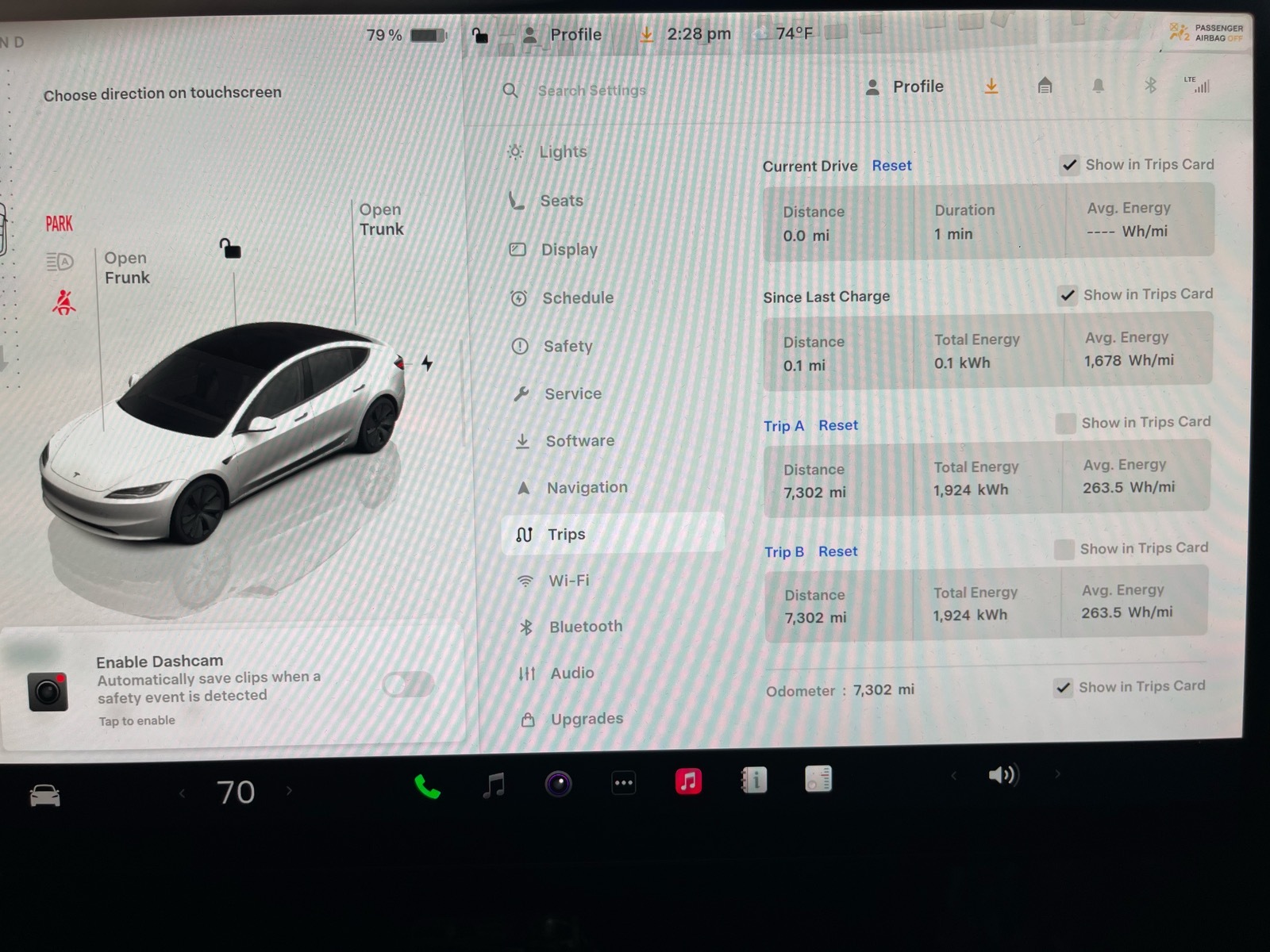Open the all apps three-dot launcher
The height and width of the screenshot is (952, 1270).
pyautogui.click(x=623, y=783)
